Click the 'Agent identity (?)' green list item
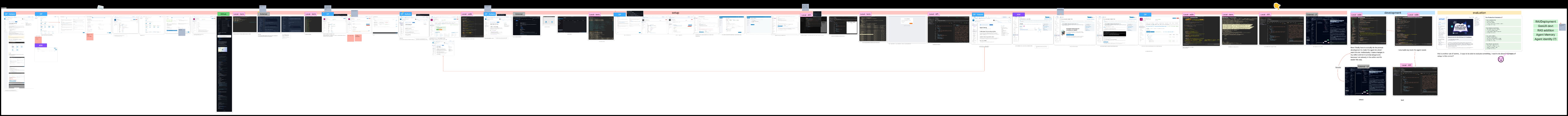Screen dimensions: 1568x116 (x=1545, y=39)
